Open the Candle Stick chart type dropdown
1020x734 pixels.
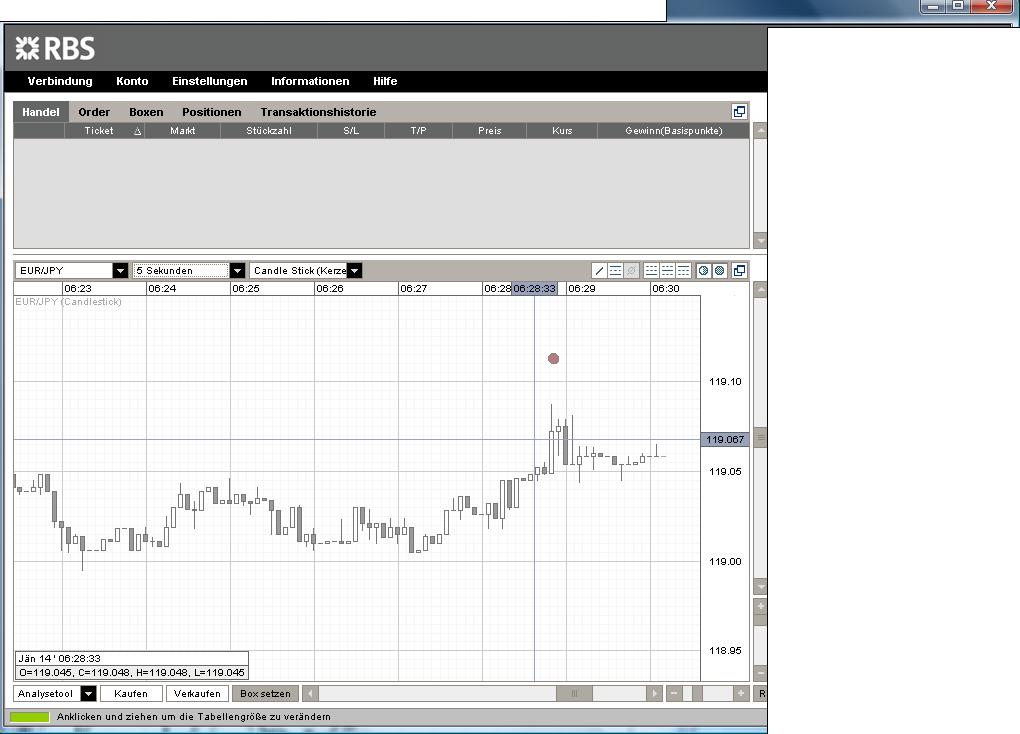tap(355, 270)
